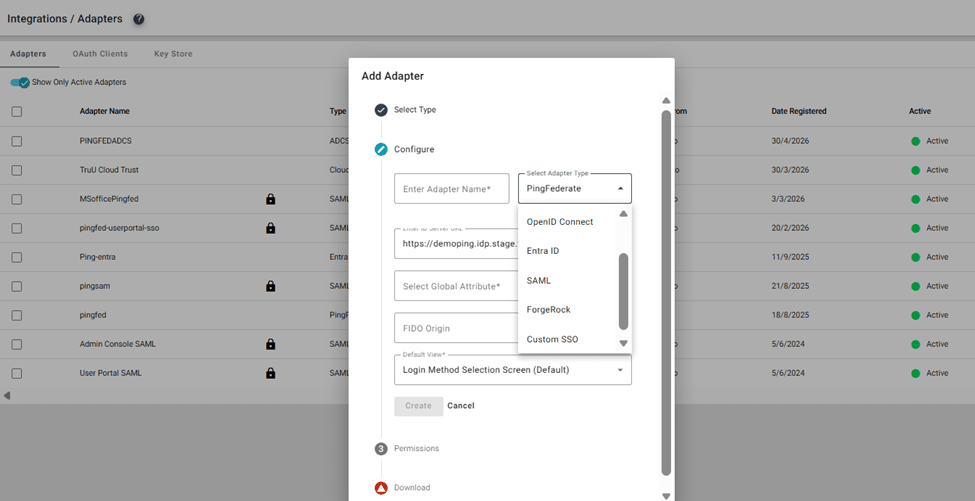The image size is (975, 501).
Task: Switch to the OAuth Clients tab
Action: pos(100,54)
